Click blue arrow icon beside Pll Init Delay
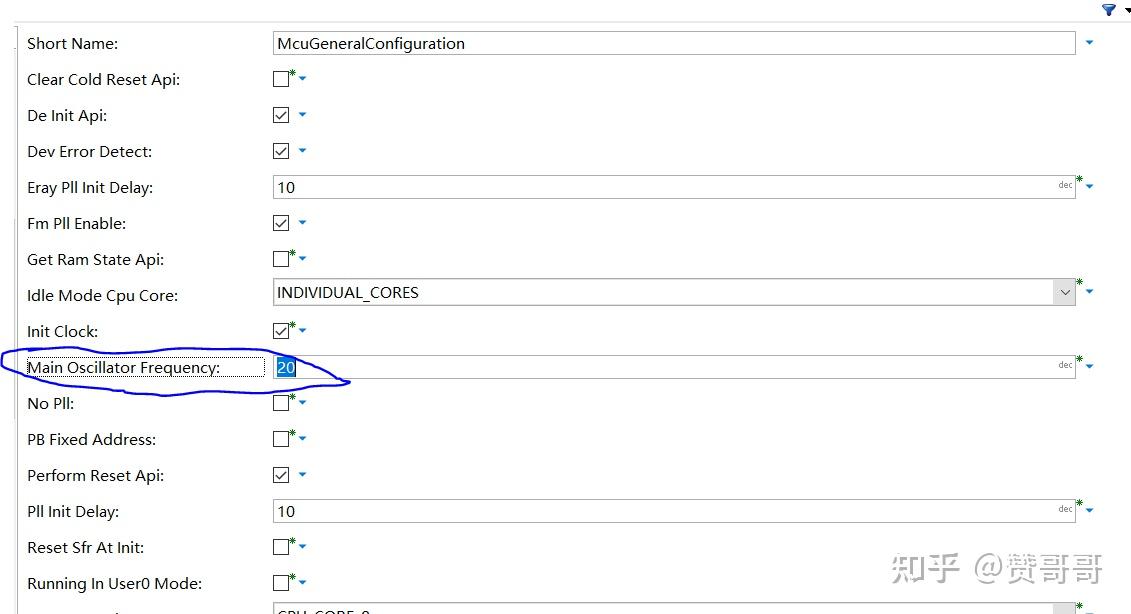Image resolution: width=1131 pixels, height=614 pixels. 1089,511
